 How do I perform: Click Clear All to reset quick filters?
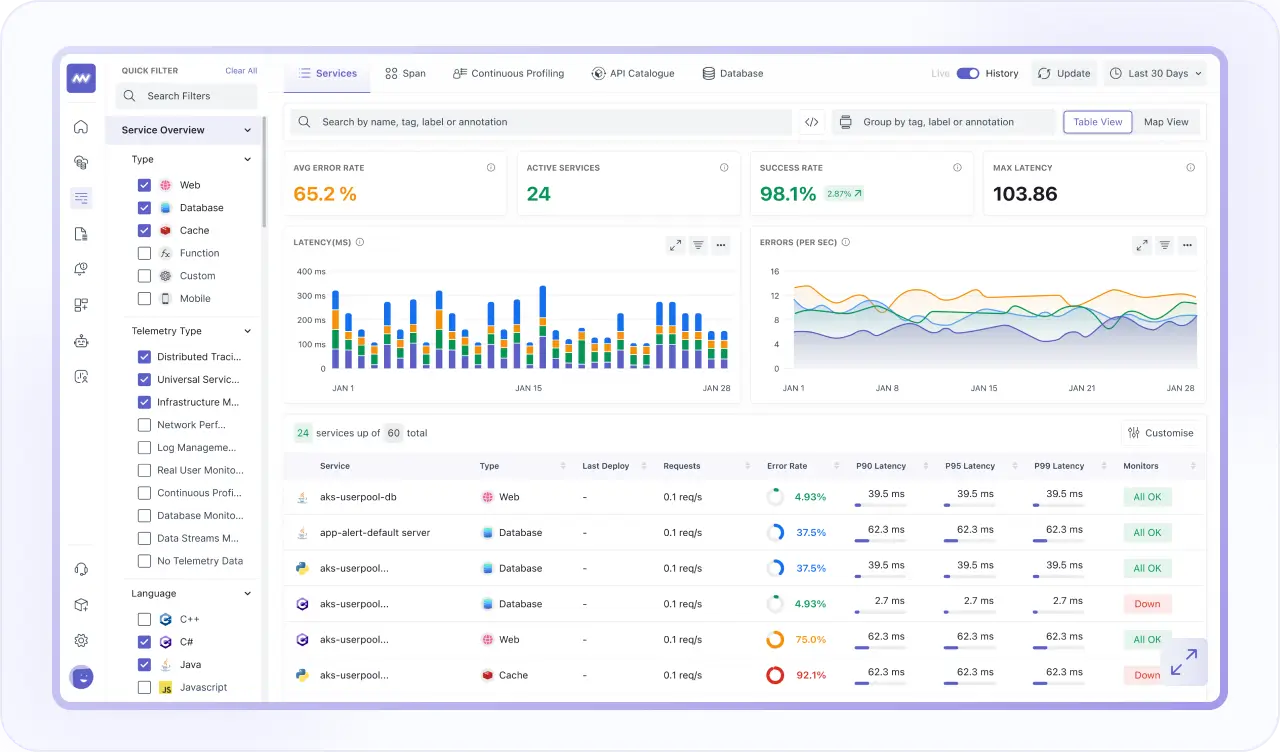(x=241, y=70)
